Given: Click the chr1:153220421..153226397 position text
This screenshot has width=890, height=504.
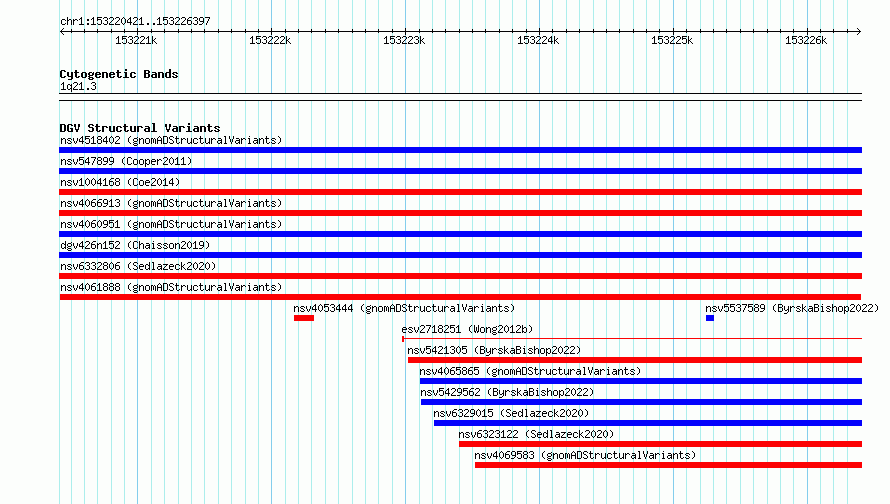Looking at the screenshot, I should [x=135, y=21].
